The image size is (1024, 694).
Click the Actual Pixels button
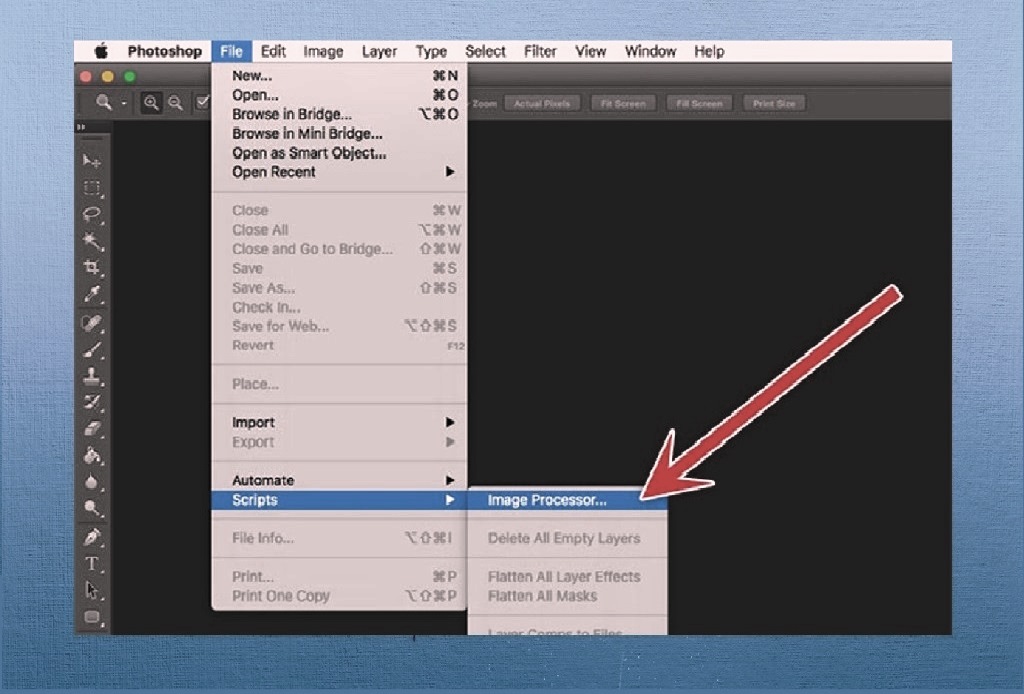542,104
